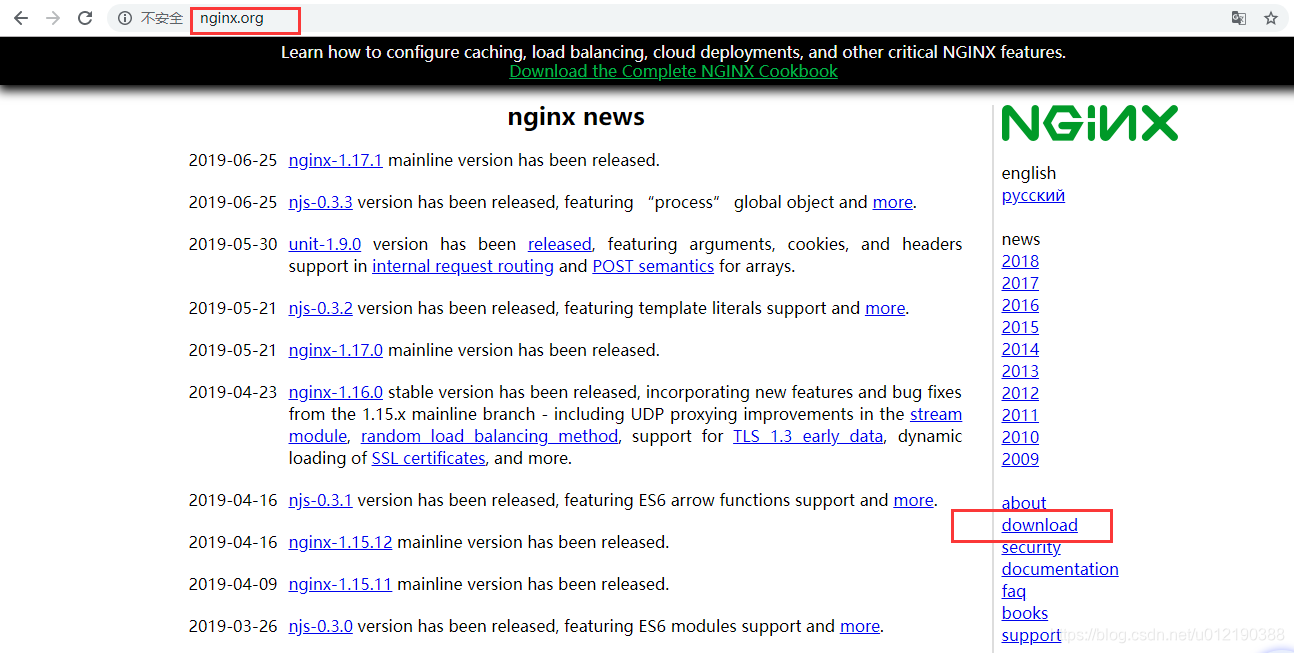Go to the security page
Viewport: 1294px width, 653px height.
coord(1031,547)
